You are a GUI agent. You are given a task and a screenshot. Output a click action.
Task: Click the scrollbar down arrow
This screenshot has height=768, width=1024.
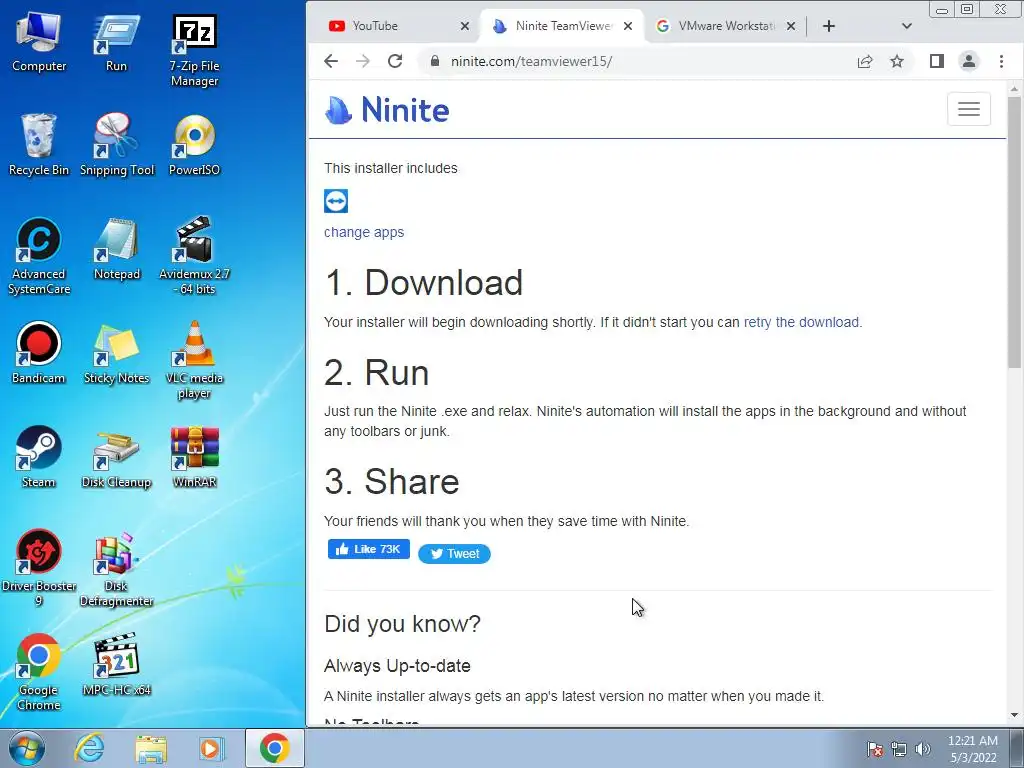click(1014, 716)
